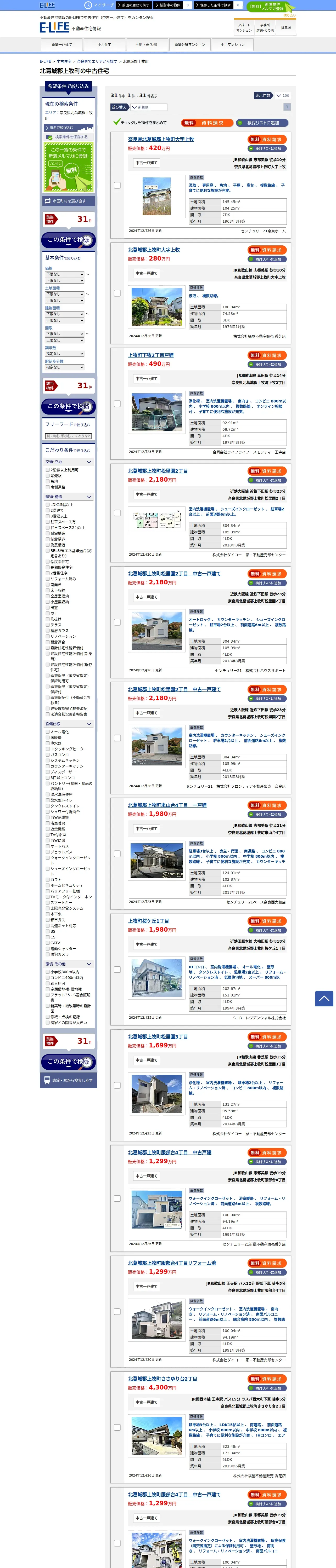Click 検討リストに追加 plus icon for 280万円 listing
Viewport: 336px width, 1568px height.
[267, 259]
